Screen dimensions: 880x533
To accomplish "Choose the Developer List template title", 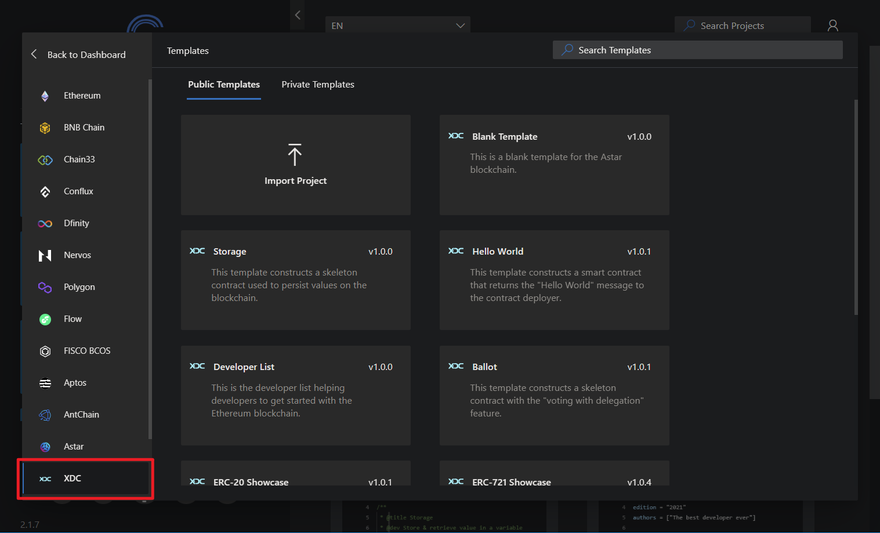I will (244, 367).
